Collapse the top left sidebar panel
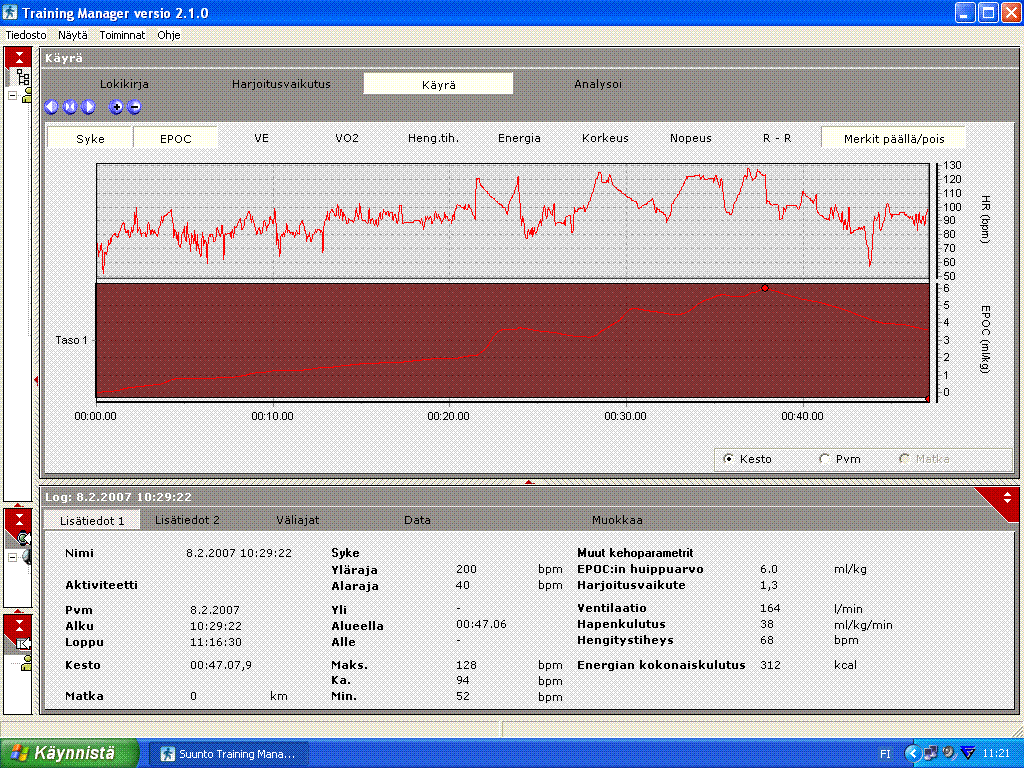The image size is (1024, 768). click(x=19, y=56)
